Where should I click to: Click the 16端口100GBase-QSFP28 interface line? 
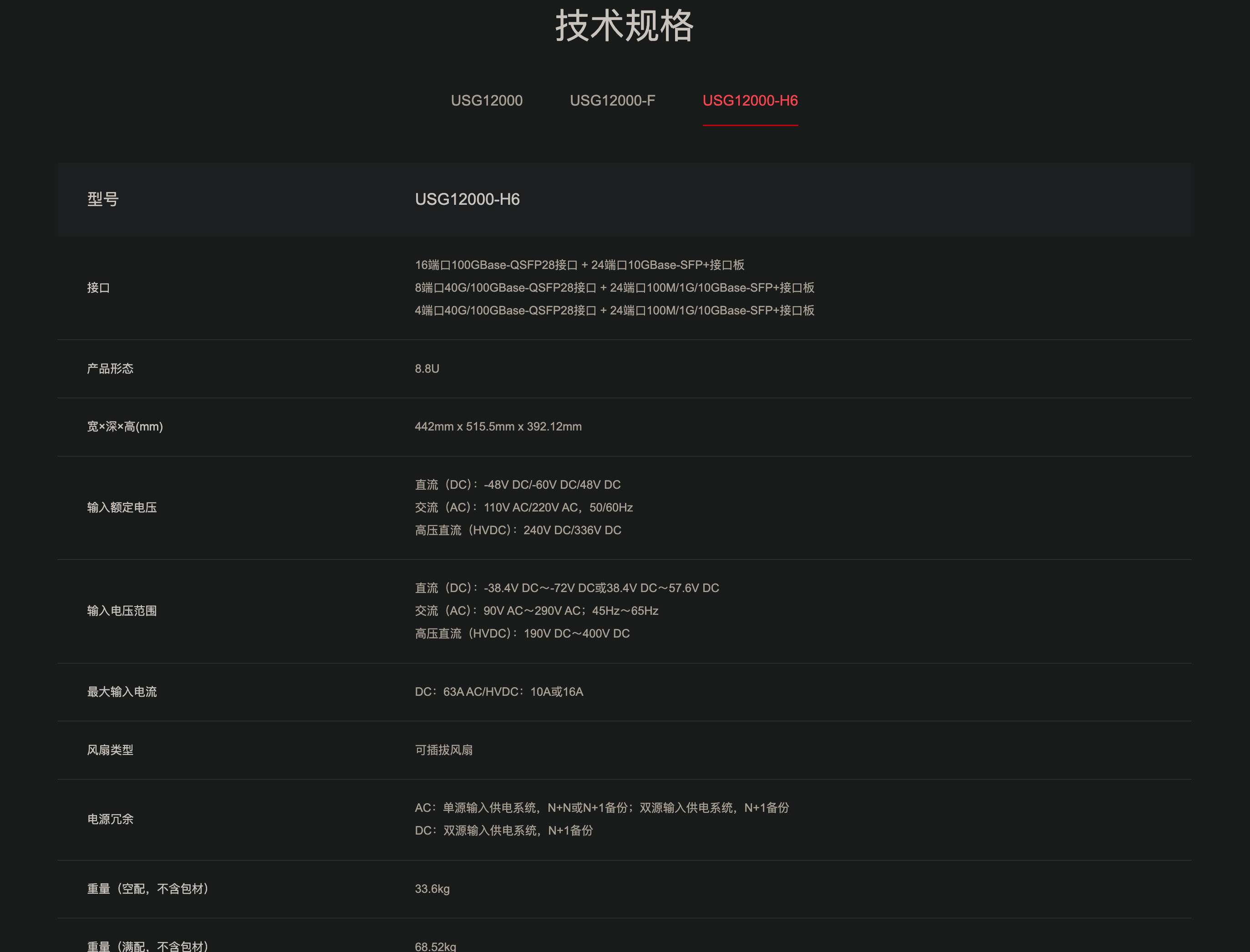pos(579,265)
